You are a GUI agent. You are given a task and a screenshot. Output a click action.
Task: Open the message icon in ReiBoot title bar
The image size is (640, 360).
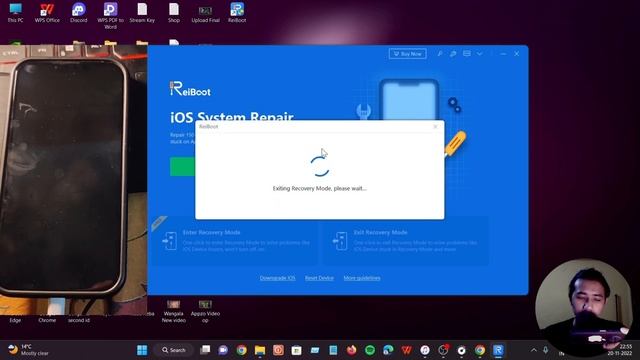coord(467,53)
